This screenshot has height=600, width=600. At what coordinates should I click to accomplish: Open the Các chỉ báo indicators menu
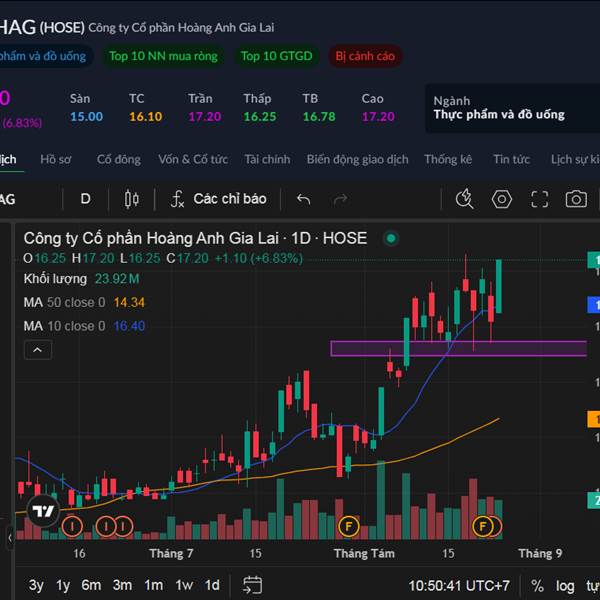click(x=218, y=199)
